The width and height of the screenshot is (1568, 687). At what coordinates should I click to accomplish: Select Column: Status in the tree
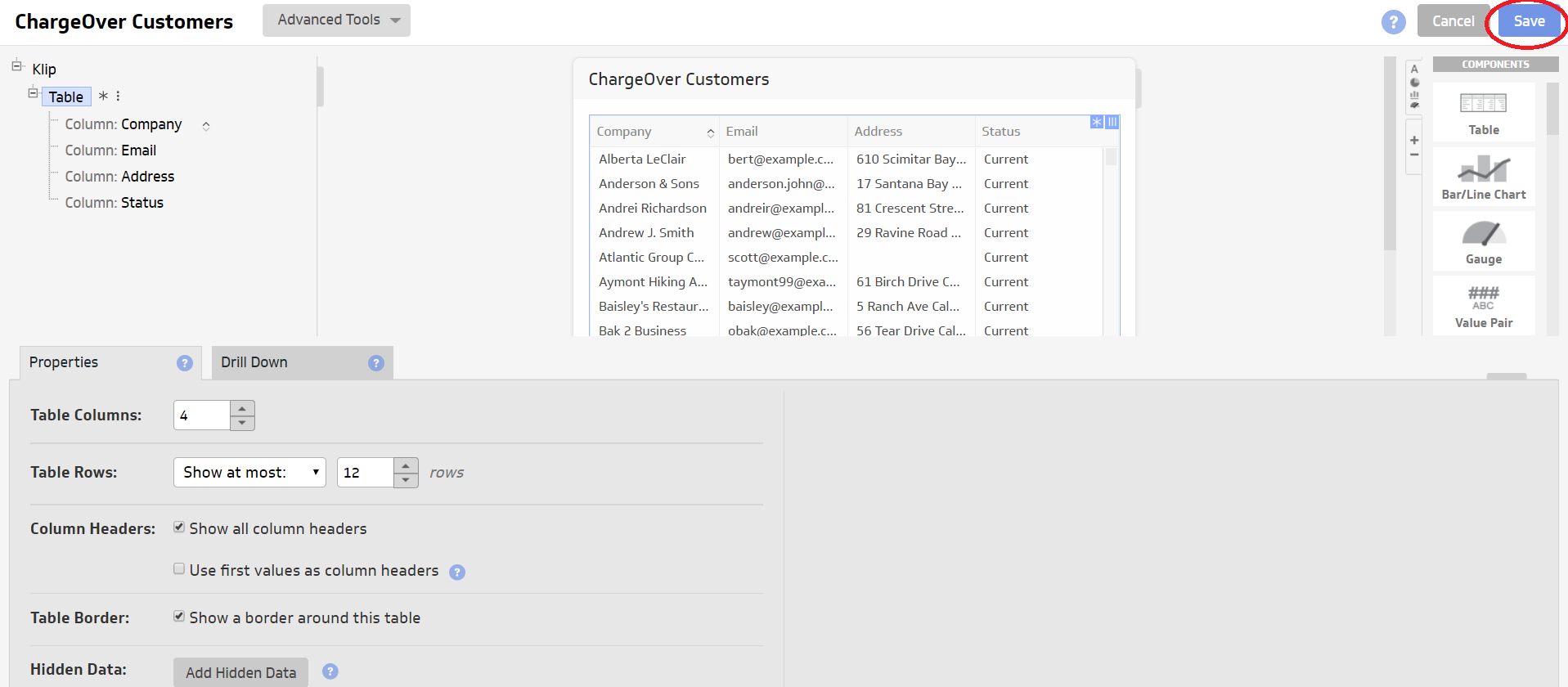[114, 203]
